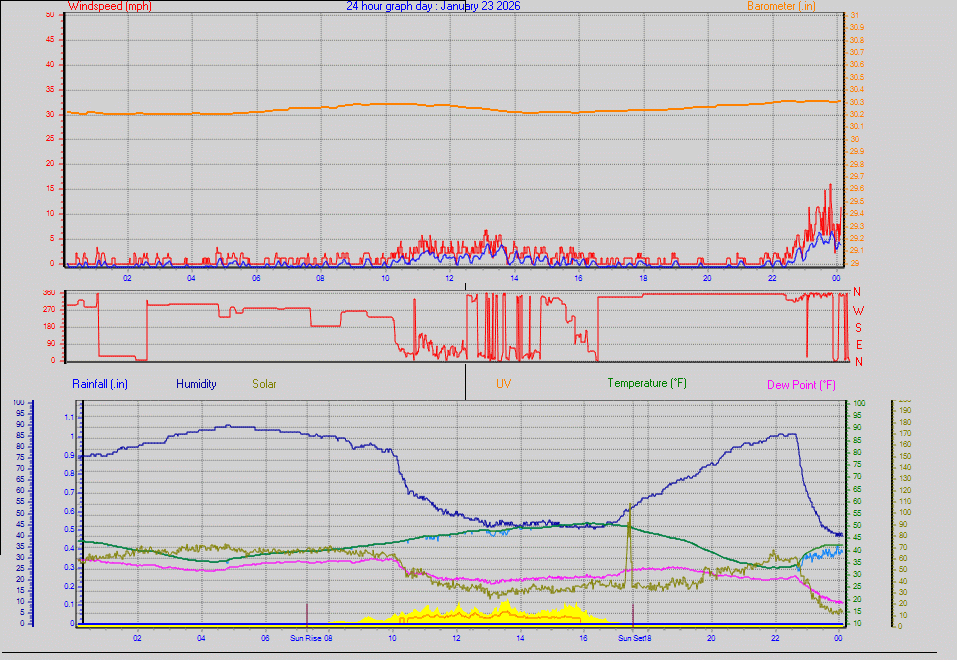Click the orange barometer line
957x660 pixels.
(x=400, y=104)
